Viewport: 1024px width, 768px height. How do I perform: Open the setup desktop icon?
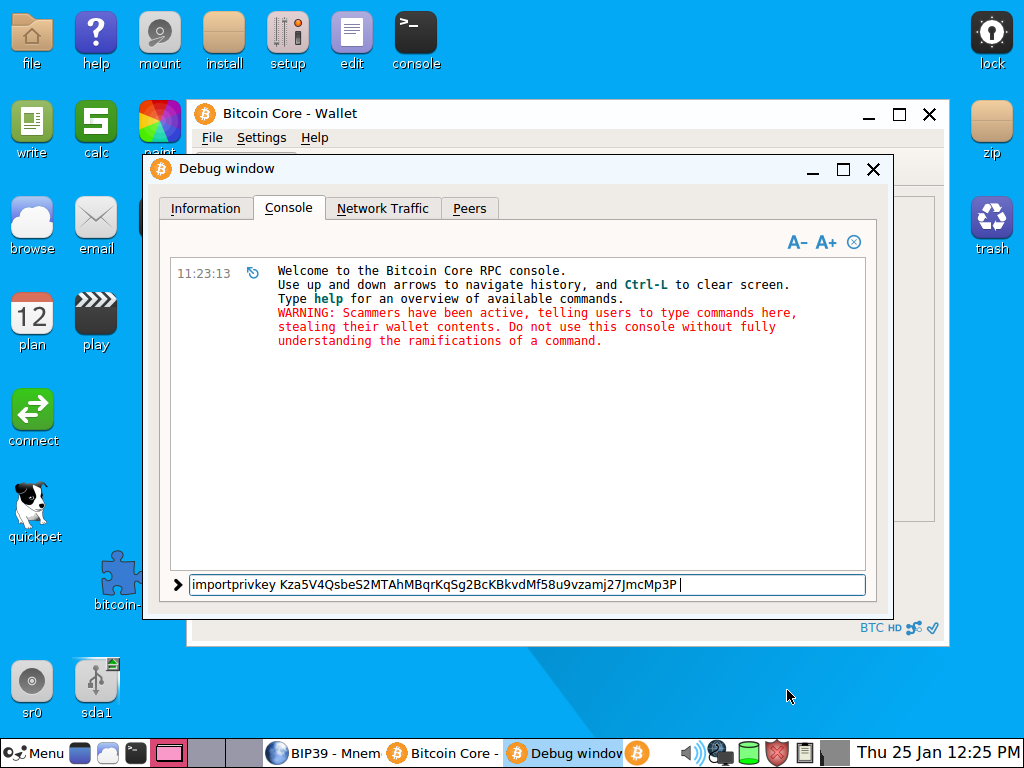(x=288, y=41)
